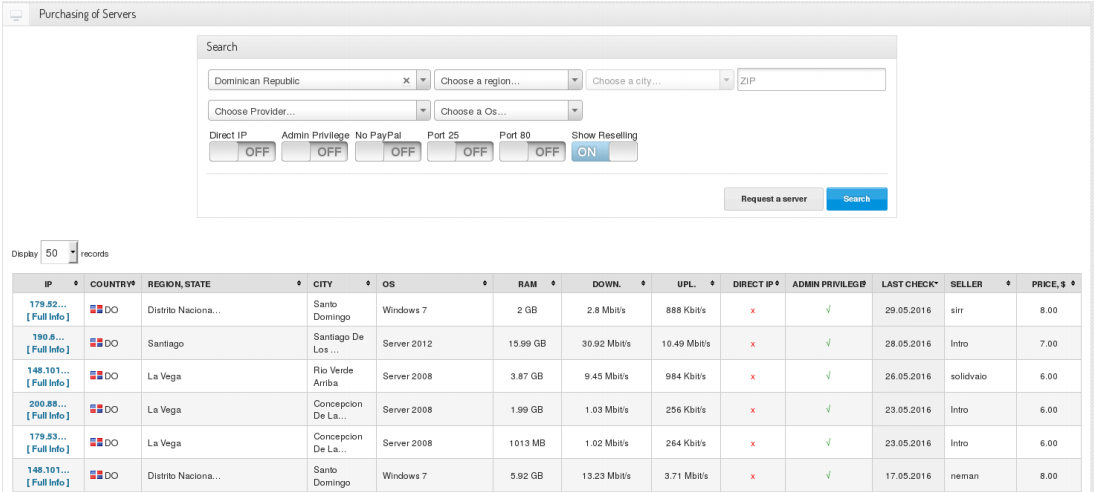Viewport: 1094px width, 492px height.
Task: Sort table by RAM column header
Action: click(527, 284)
